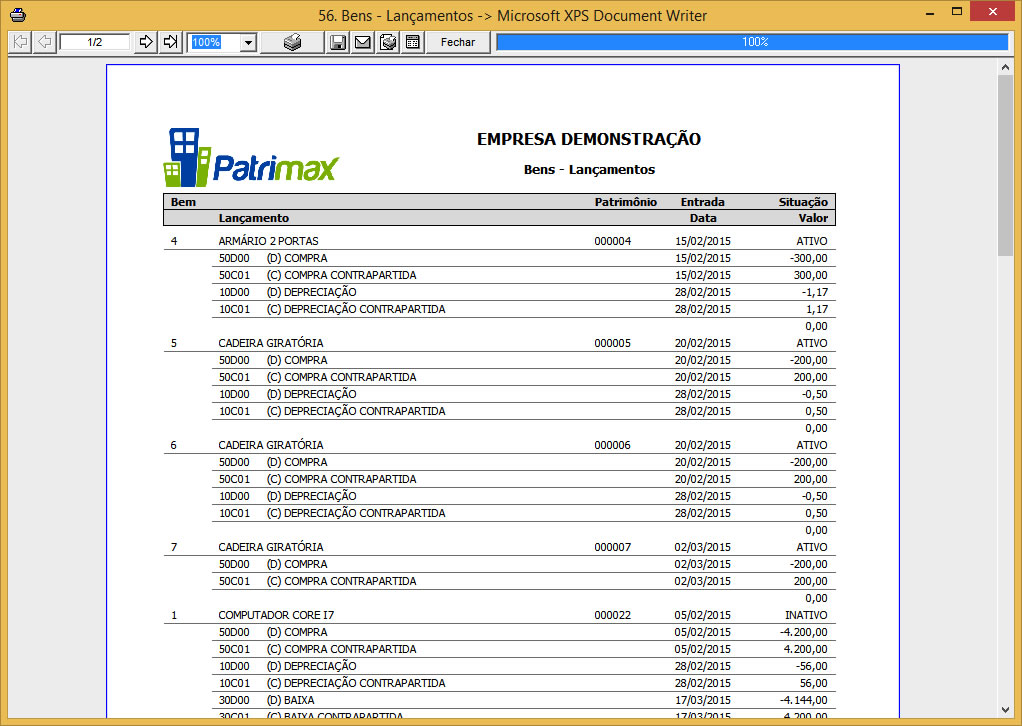Print the report with printer icon
The image size is (1022, 726).
tap(293, 42)
